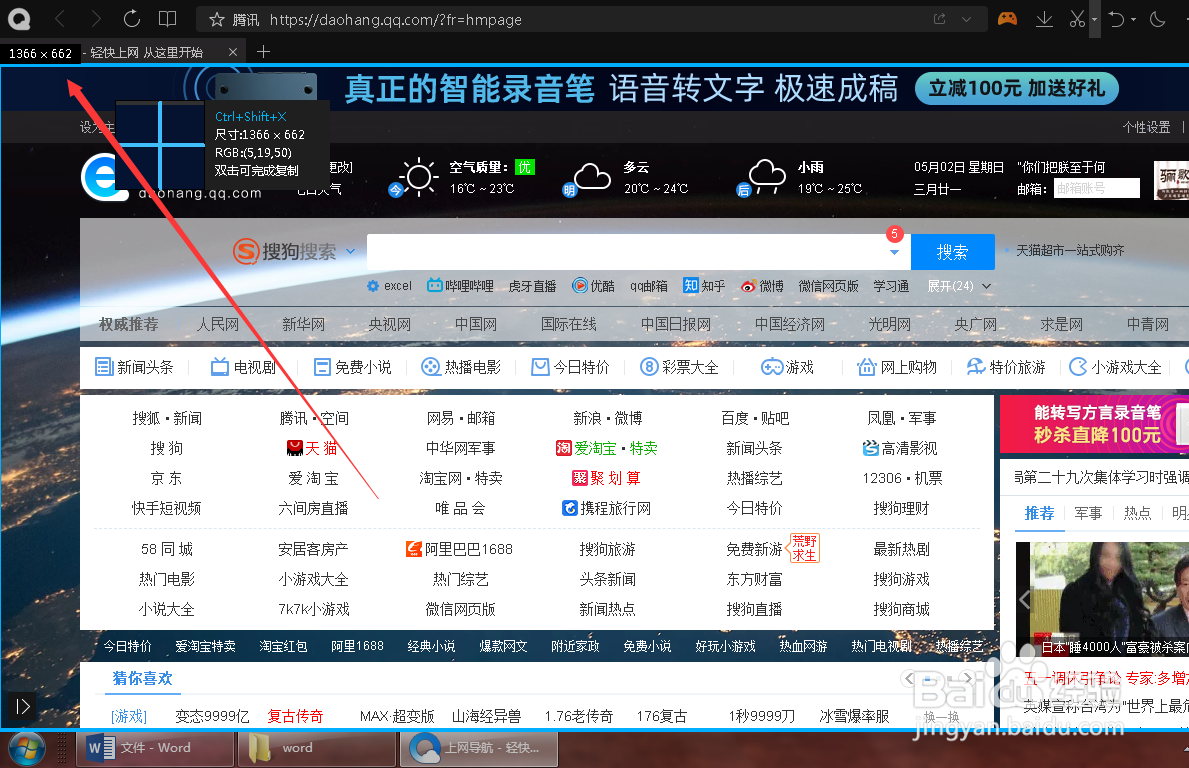Switch to 军事 news tab

point(1088,513)
